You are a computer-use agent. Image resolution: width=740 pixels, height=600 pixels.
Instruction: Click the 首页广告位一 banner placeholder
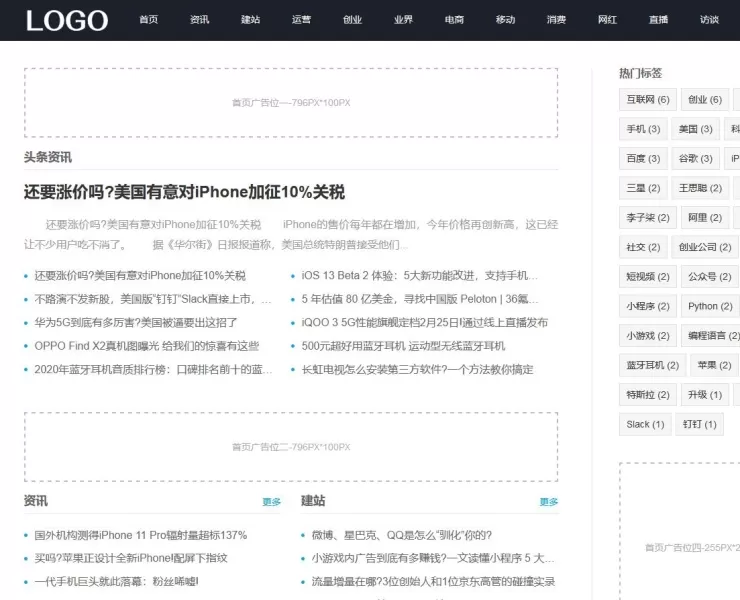[x=291, y=102]
